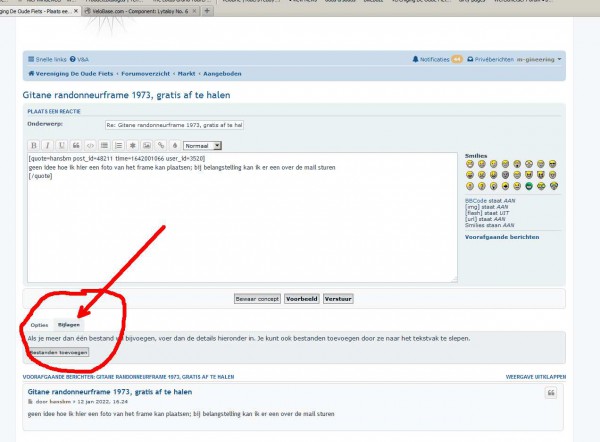Click the underline formatting button
The height and width of the screenshot is (442, 600).
pyautogui.click(x=62, y=146)
